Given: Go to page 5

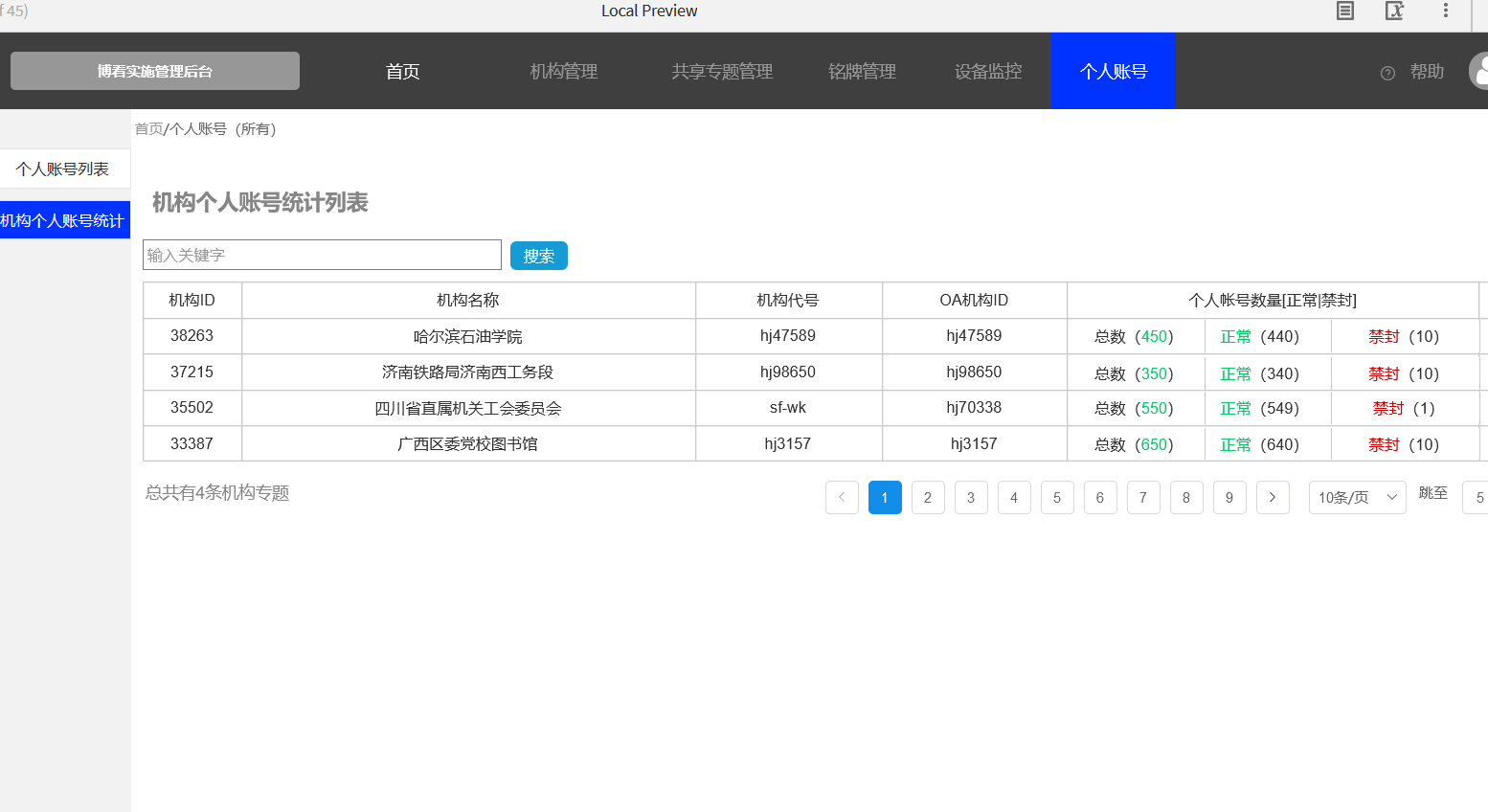Looking at the screenshot, I should 1057,497.
